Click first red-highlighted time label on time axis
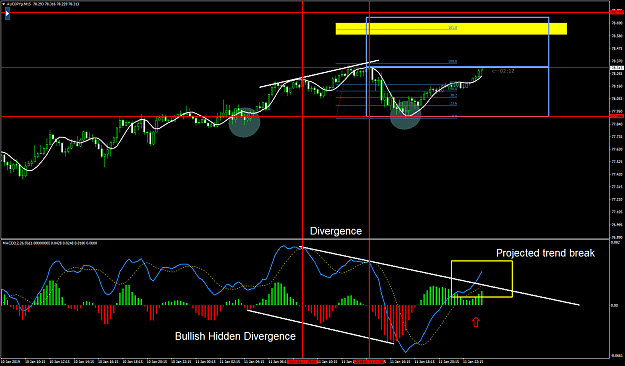This screenshot has height=366, width=625. coord(302,362)
